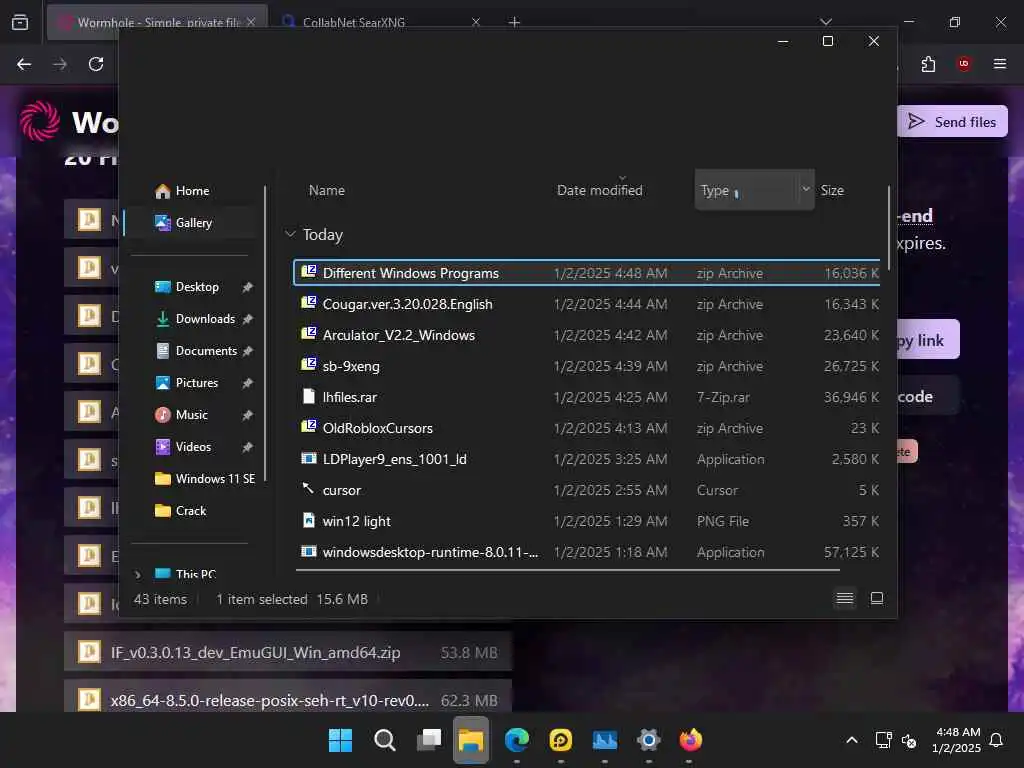The width and height of the screenshot is (1024, 768).
Task: Click the cursor file's arrow icon
Action: pyautogui.click(x=308, y=488)
